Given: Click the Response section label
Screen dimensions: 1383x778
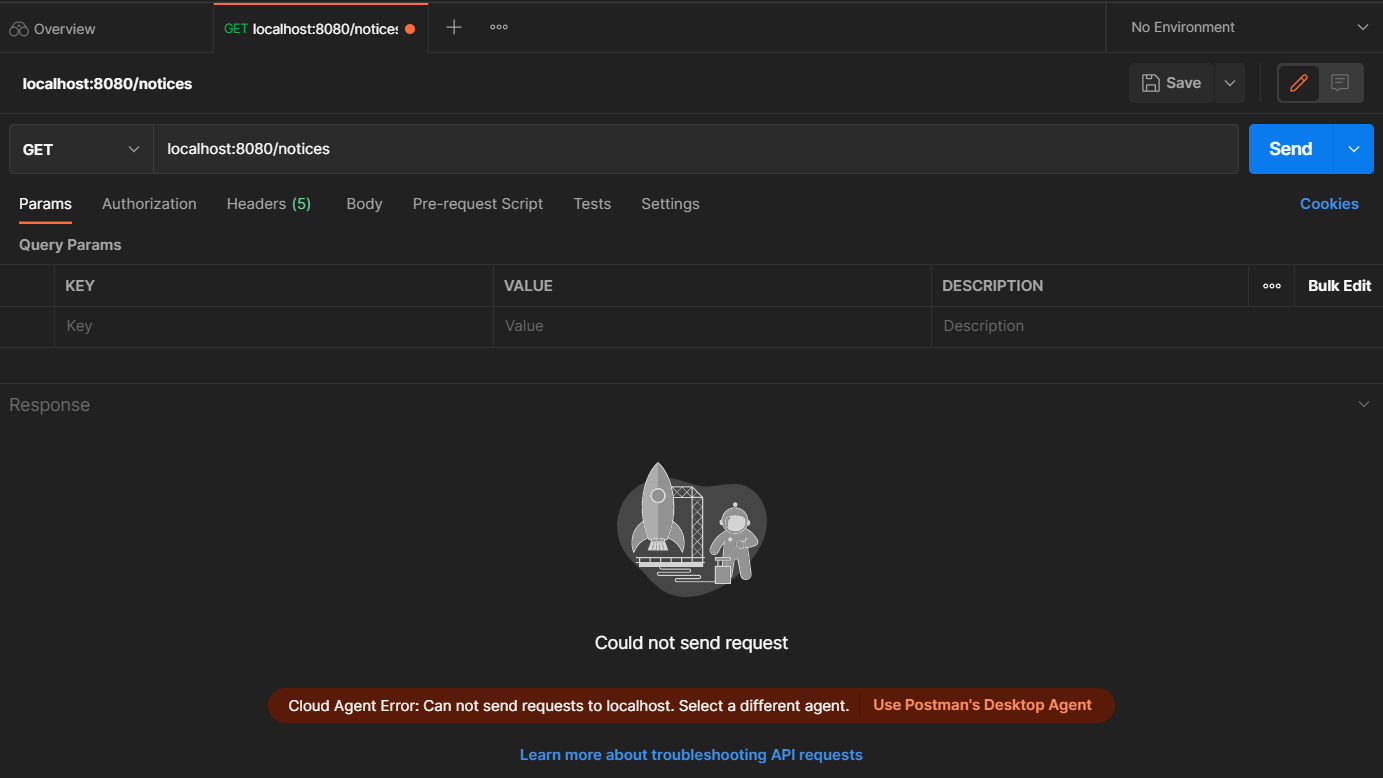Looking at the screenshot, I should tap(49, 404).
